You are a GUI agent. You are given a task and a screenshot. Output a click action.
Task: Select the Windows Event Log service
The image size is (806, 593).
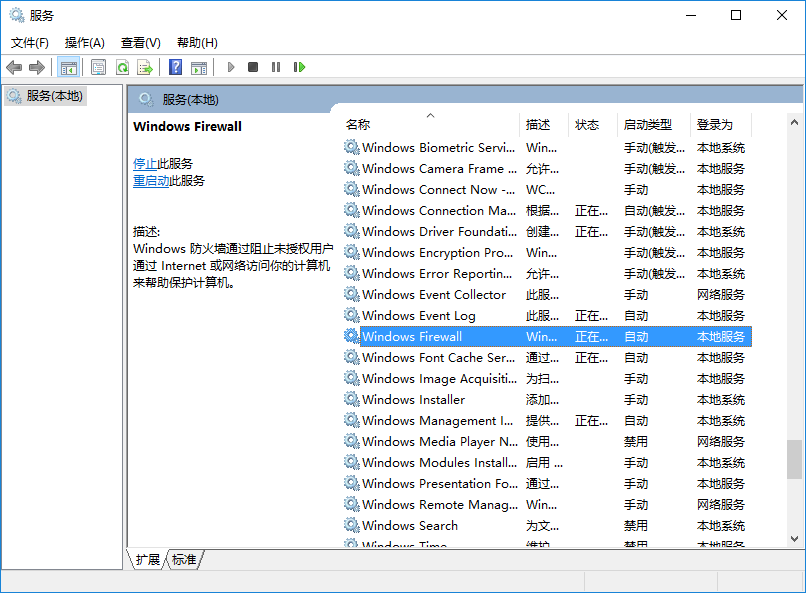coord(420,315)
